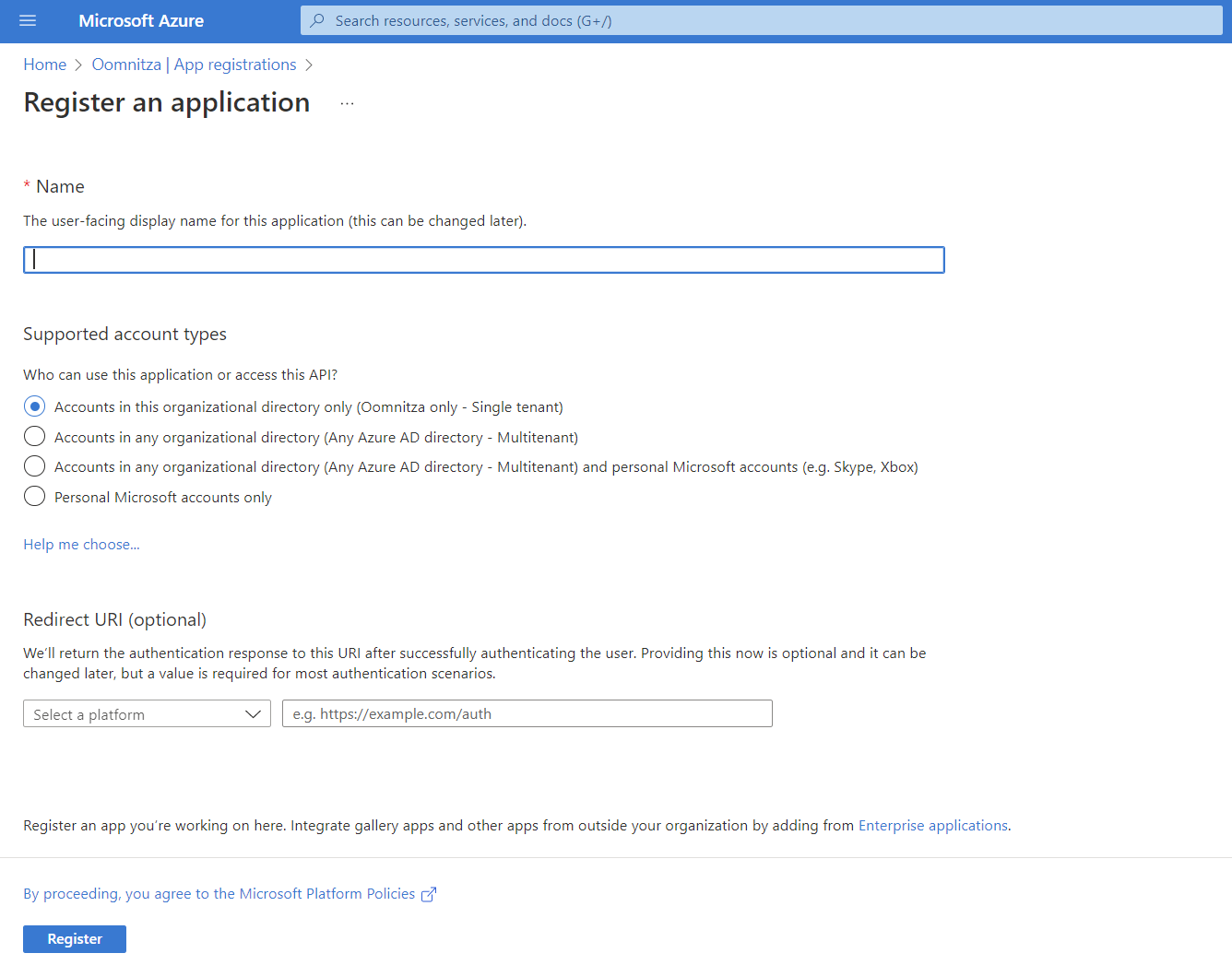The width and height of the screenshot is (1232, 965).
Task: Select Personal Microsoft accounts only
Action: pyautogui.click(x=34, y=496)
